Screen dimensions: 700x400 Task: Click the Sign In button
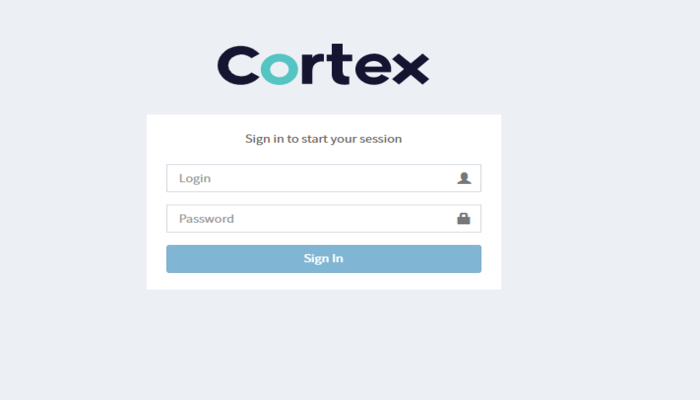click(x=324, y=258)
